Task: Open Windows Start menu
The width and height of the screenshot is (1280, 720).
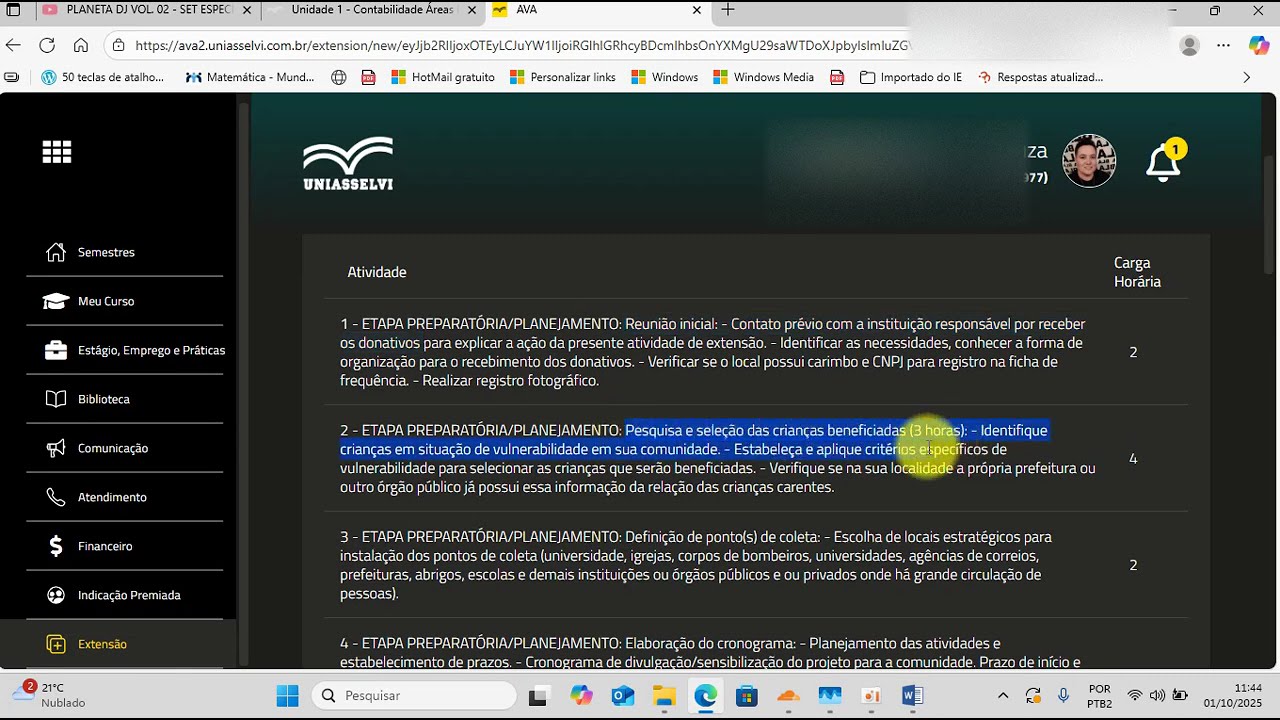Action: click(x=287, y=695)
